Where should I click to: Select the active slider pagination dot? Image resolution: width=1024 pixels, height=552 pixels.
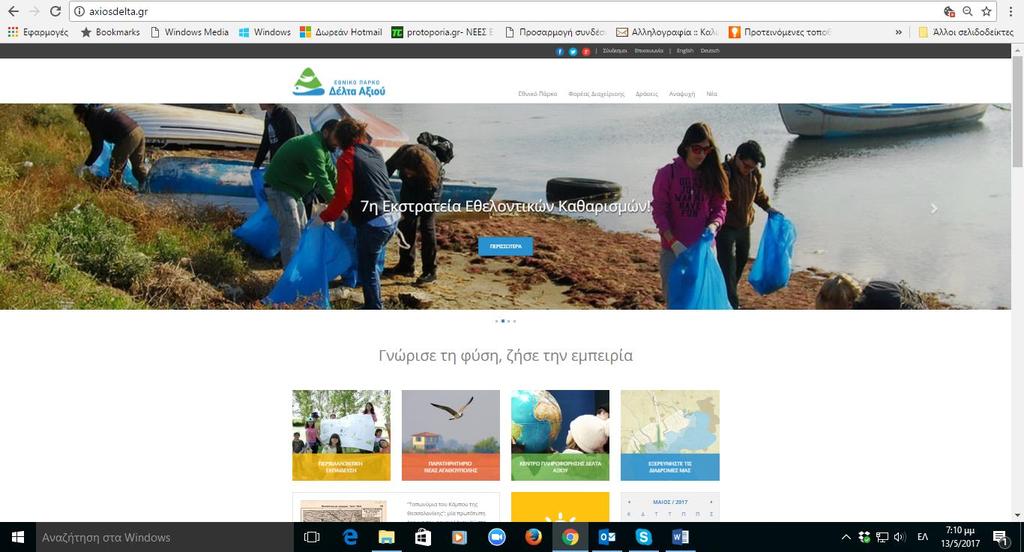502,321
